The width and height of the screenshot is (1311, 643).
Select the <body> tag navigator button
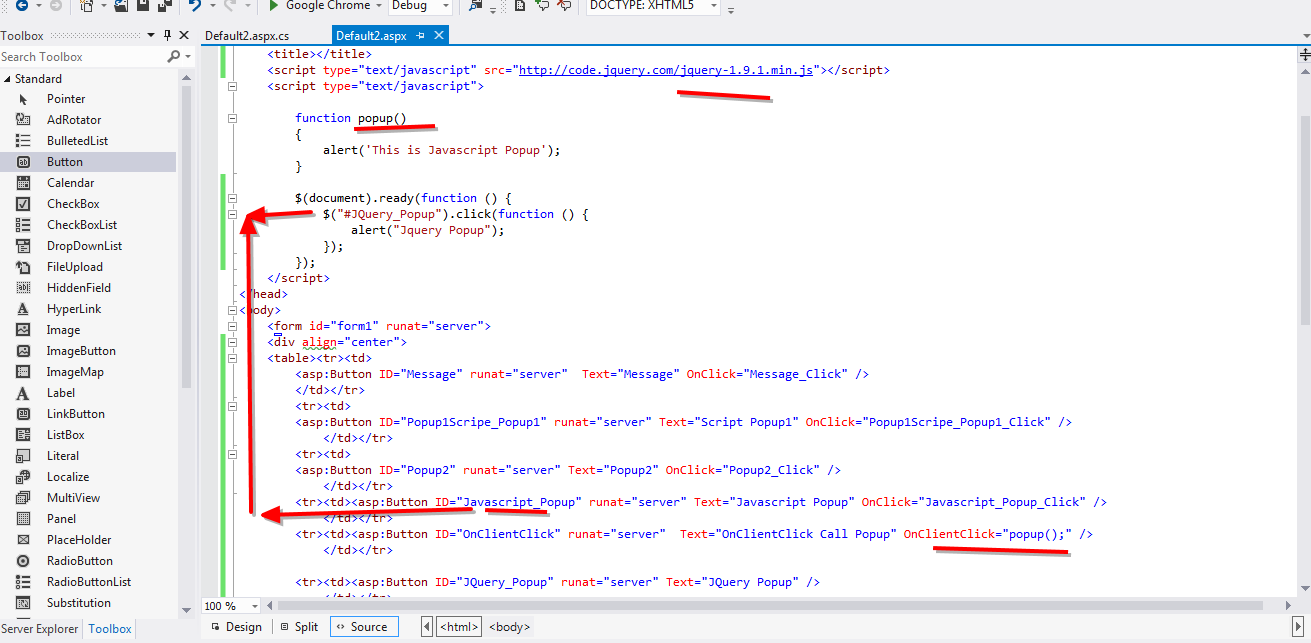tap(509, 627)
